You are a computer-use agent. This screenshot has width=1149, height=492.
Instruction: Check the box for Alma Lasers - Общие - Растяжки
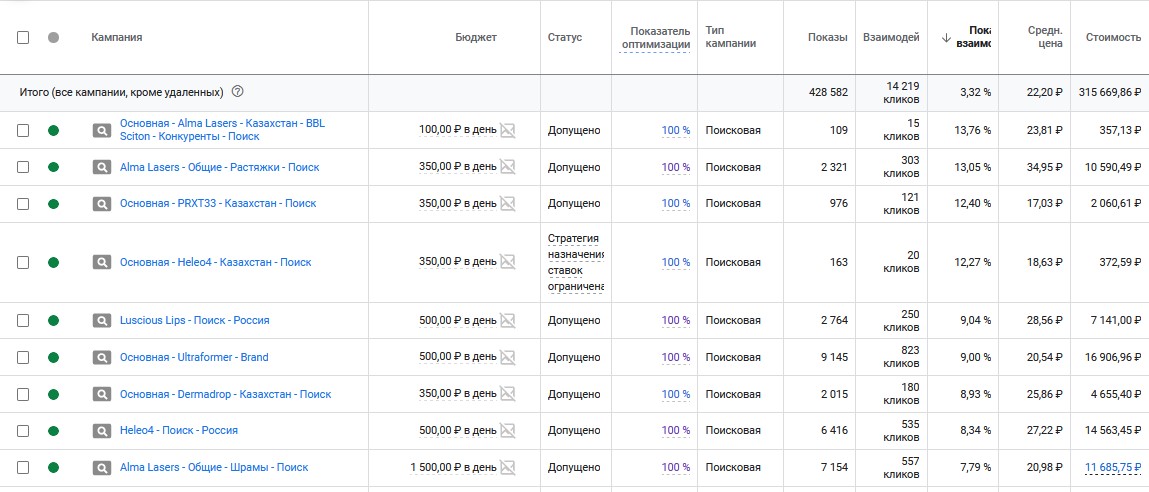[x=23, y=167]
